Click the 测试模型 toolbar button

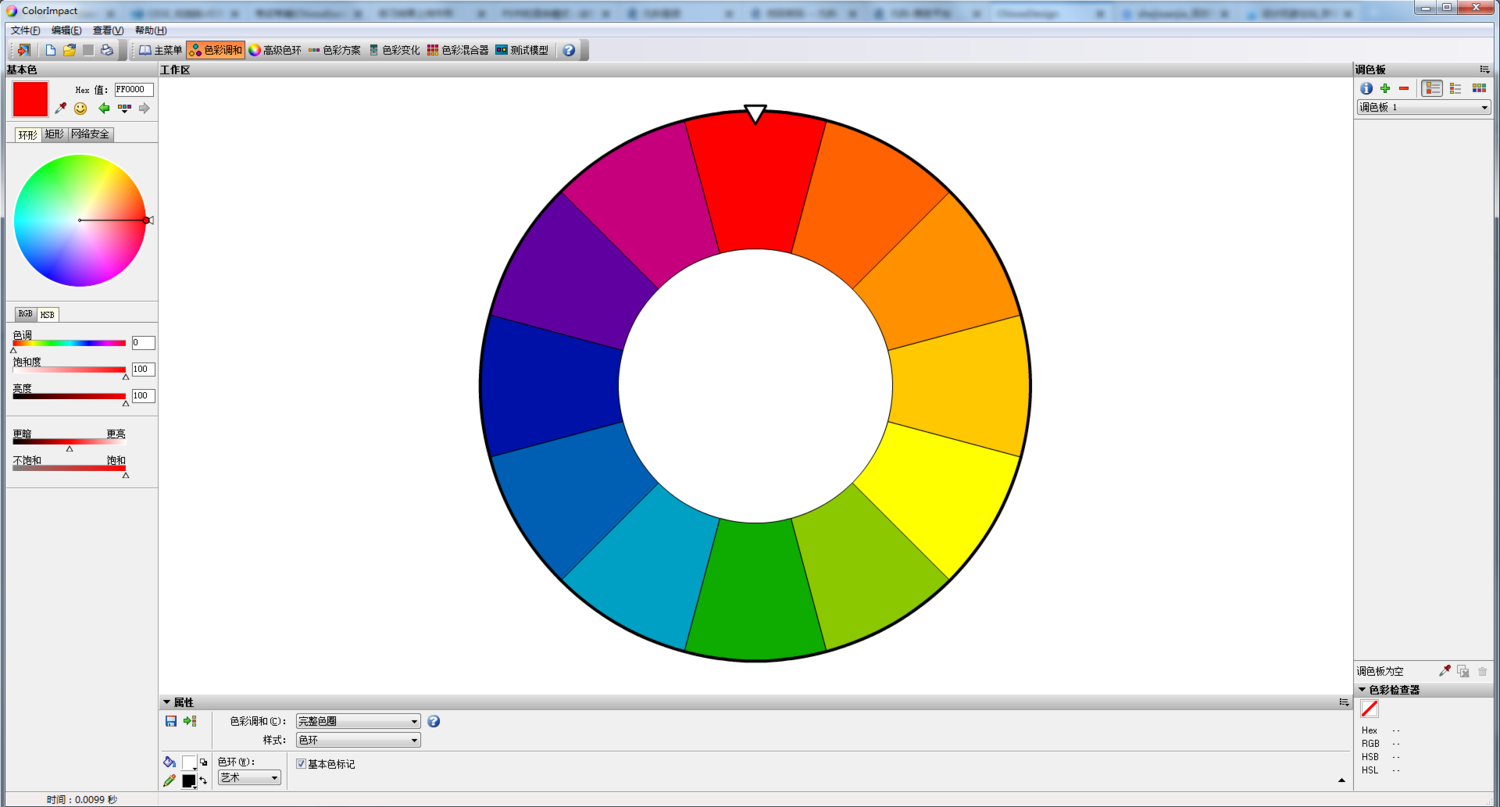[x=522, y=50]
